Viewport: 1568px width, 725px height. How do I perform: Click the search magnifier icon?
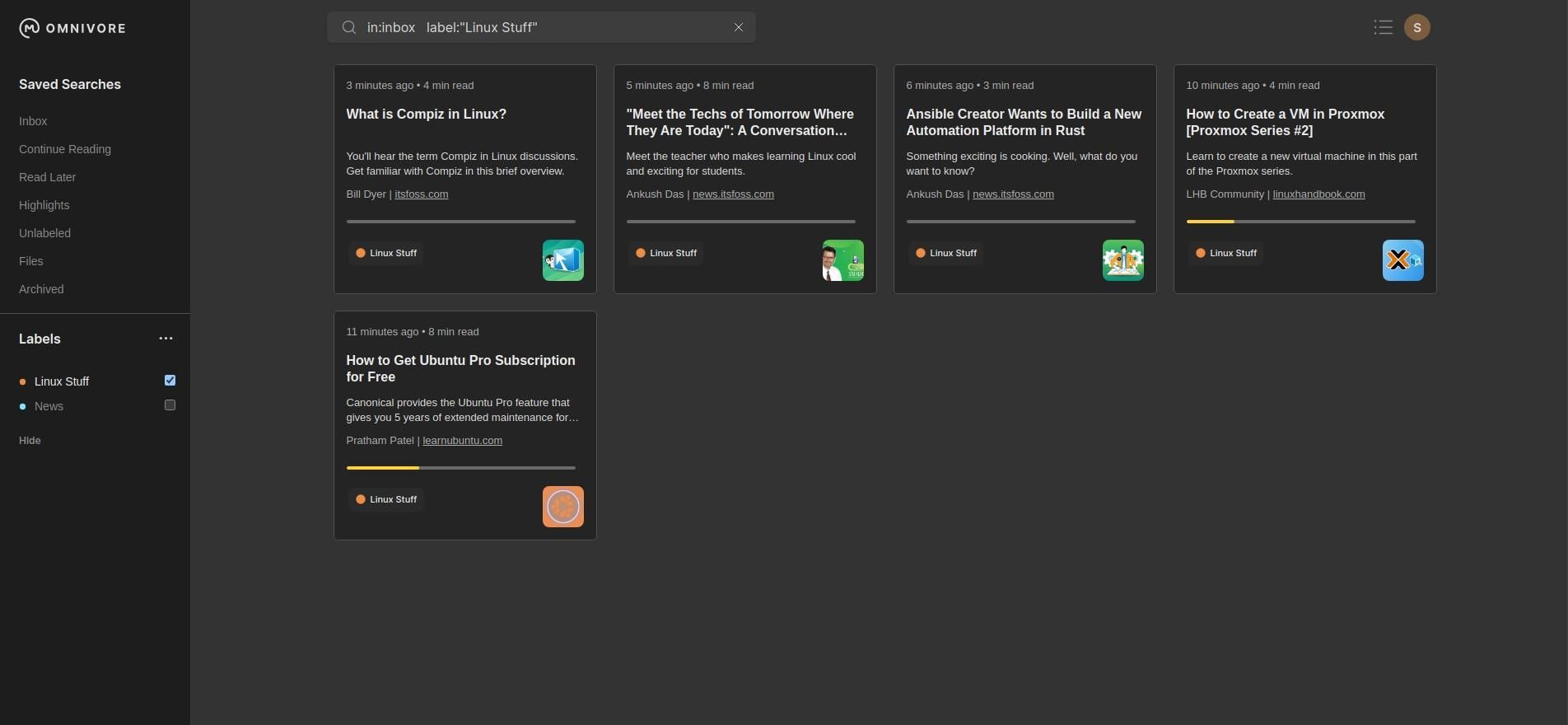[349, 28]
